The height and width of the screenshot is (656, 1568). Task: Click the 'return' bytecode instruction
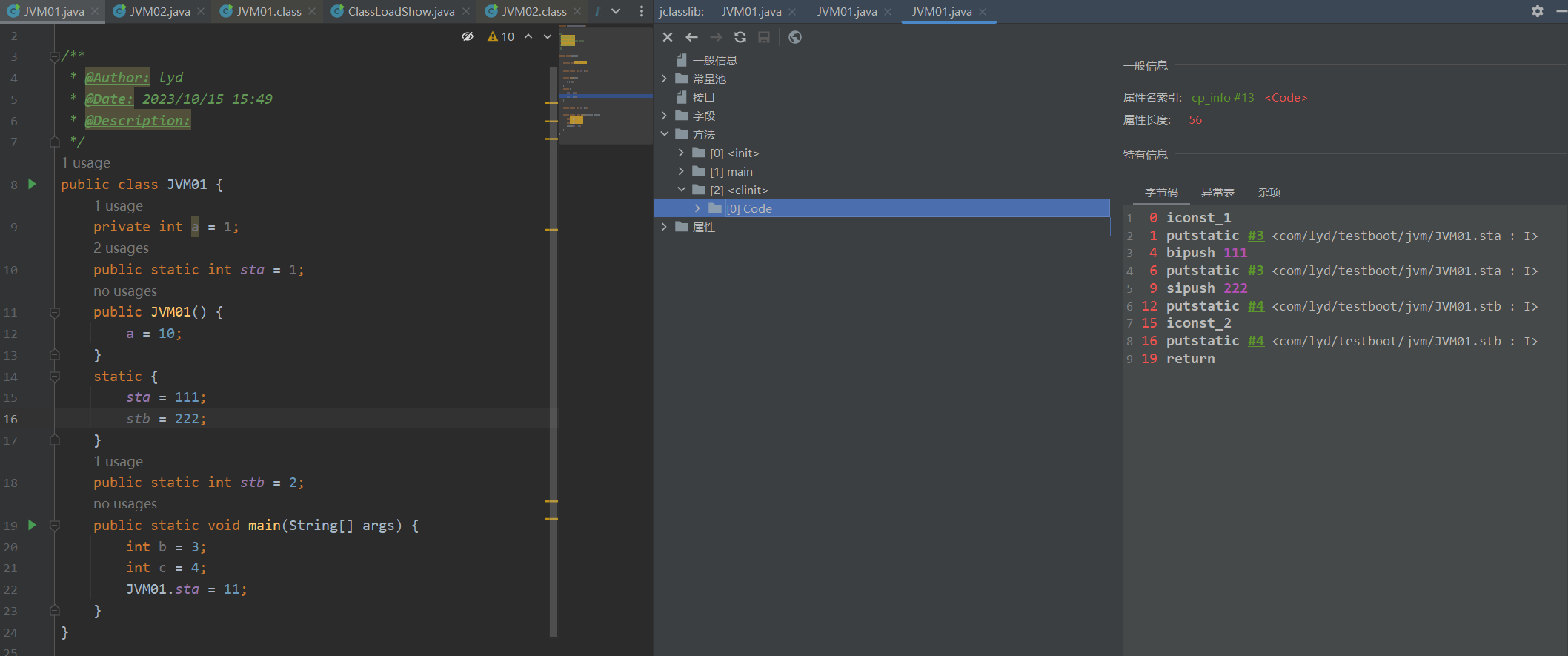[1190, 359]
